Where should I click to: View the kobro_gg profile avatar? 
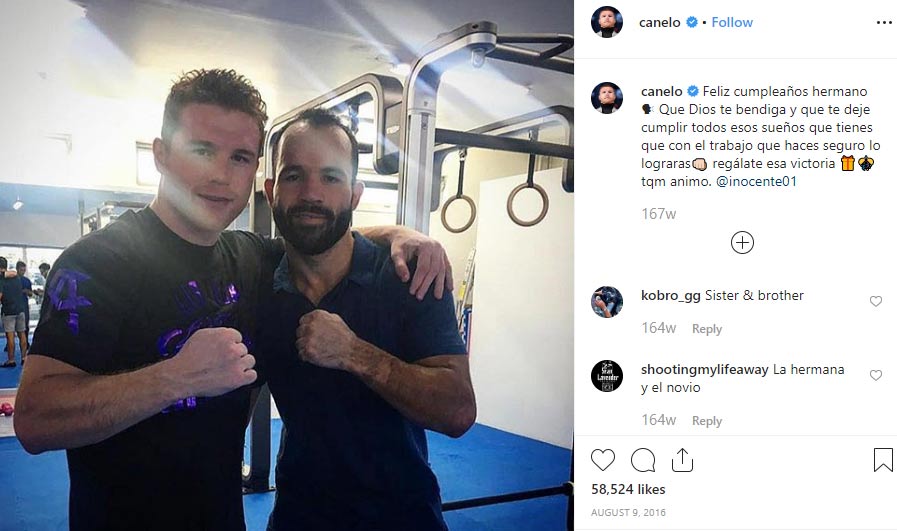[606, 302]
